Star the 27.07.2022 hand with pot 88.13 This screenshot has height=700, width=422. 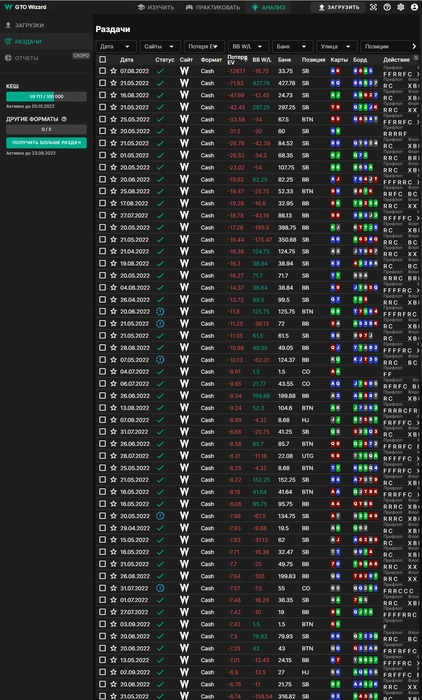click(x=113, y=215)
